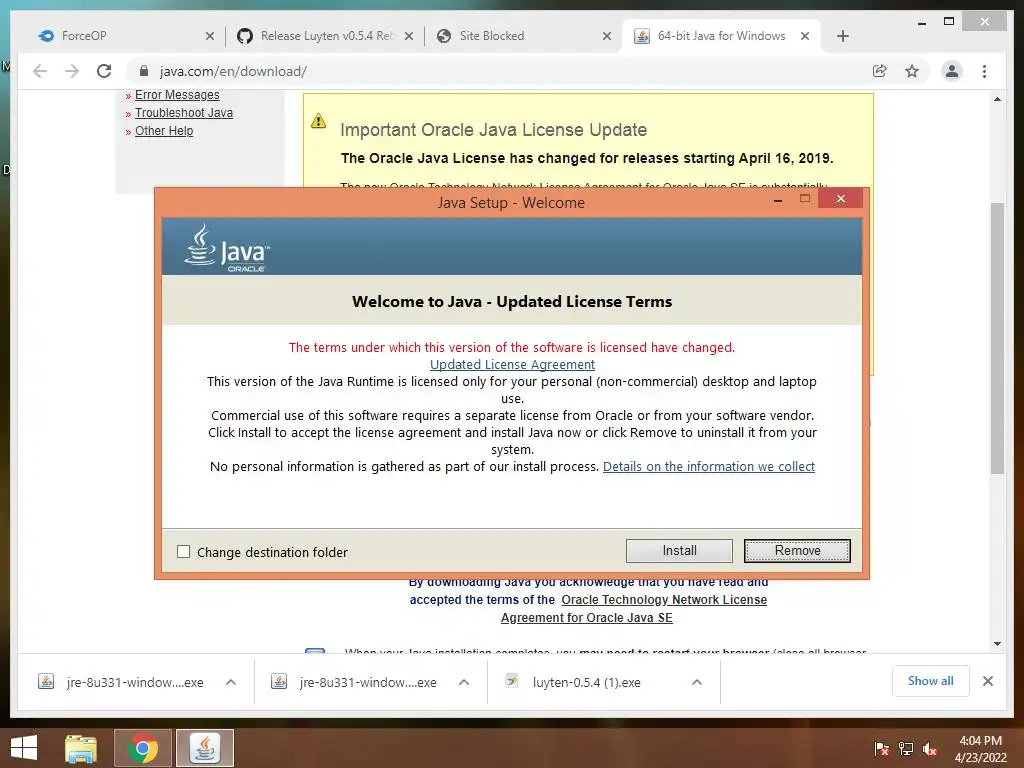Click the address bar URL
The image size is (1024, 768).
coord(233,71)
